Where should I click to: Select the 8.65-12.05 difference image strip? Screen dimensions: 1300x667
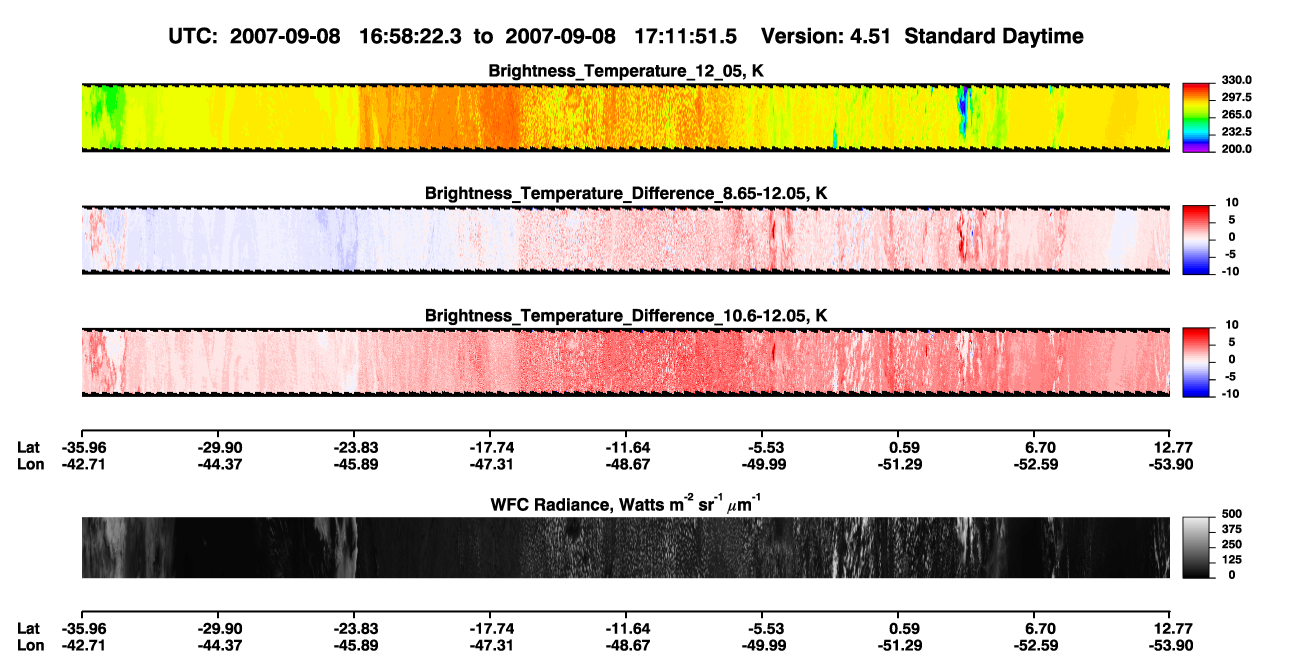tap(625, 240)
